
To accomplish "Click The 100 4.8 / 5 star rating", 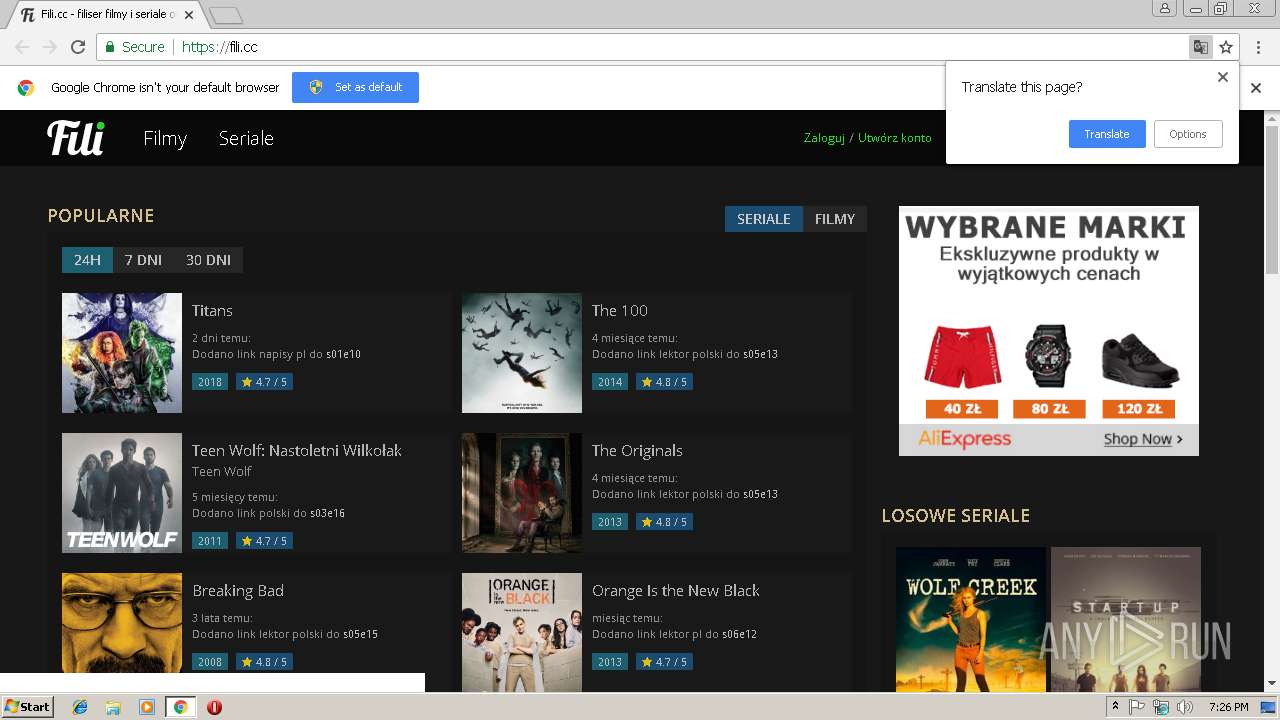I will 664,382.
